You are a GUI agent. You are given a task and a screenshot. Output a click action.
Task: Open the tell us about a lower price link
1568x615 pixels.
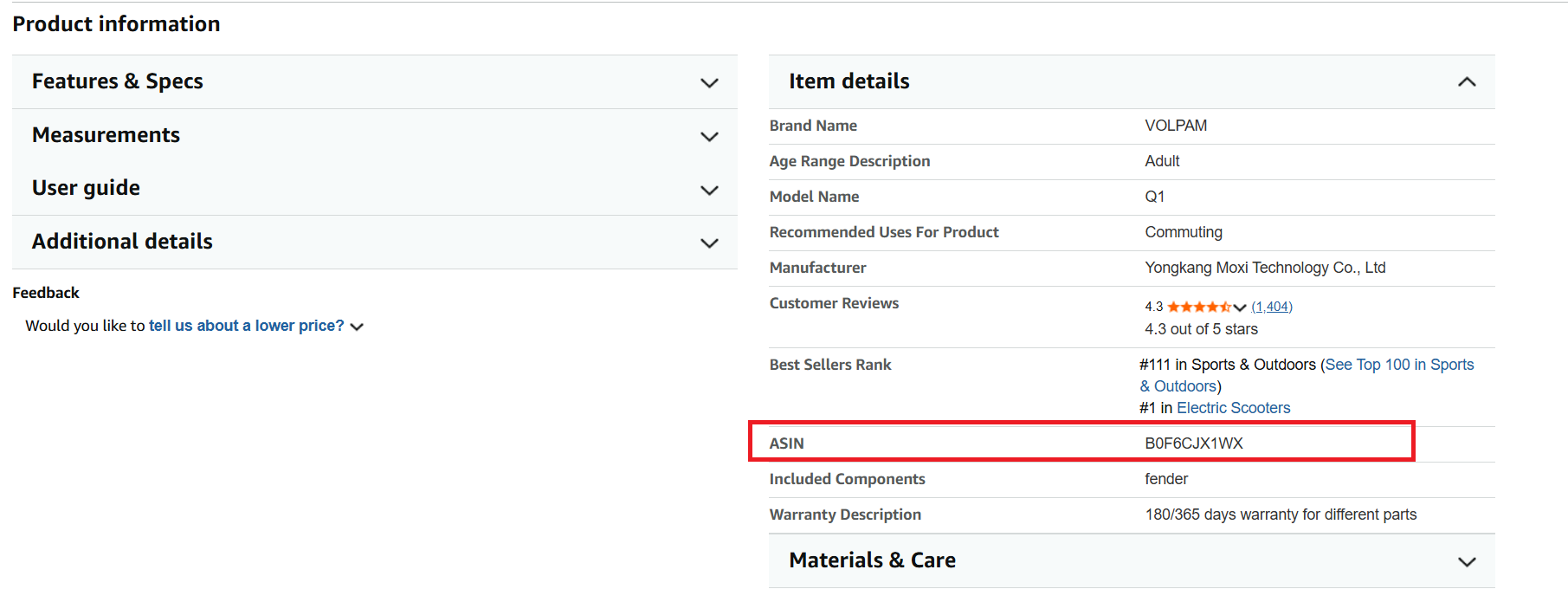point(246,326)
